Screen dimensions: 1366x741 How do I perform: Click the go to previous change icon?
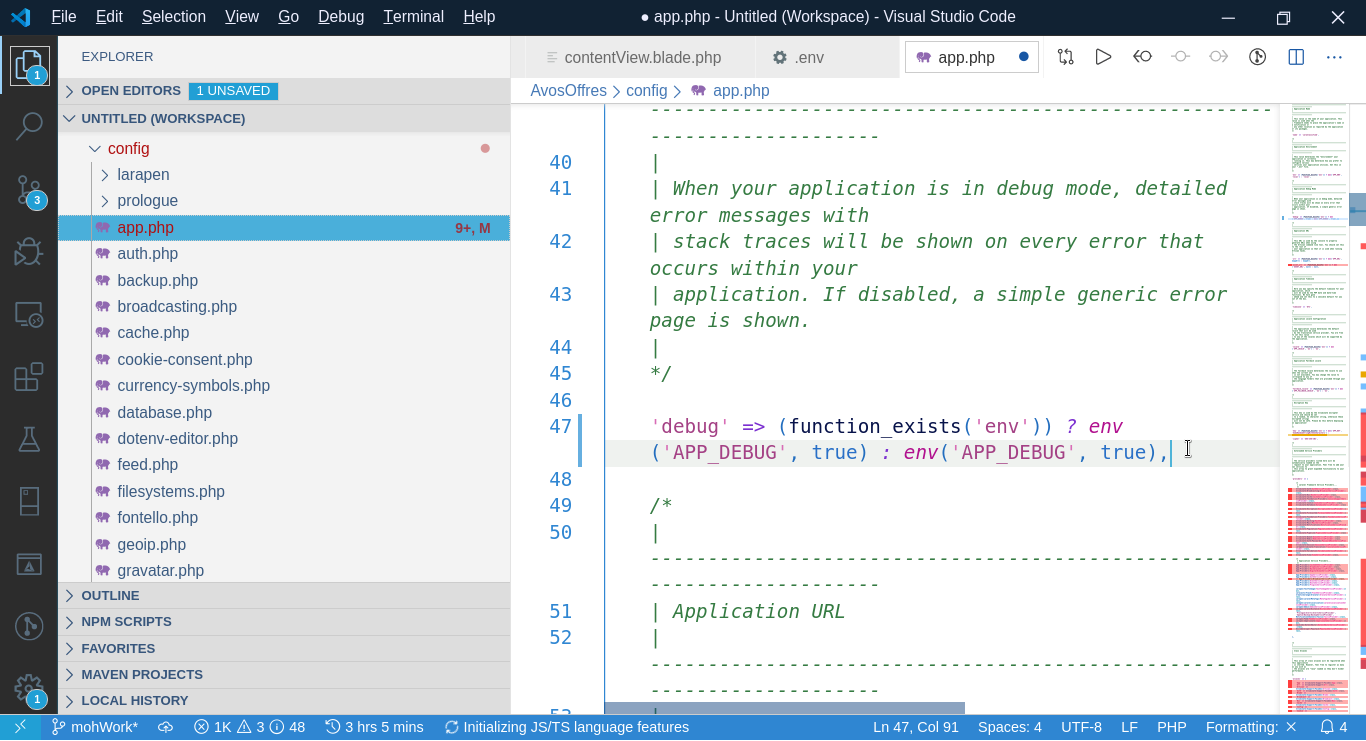tap(1142, 57)
